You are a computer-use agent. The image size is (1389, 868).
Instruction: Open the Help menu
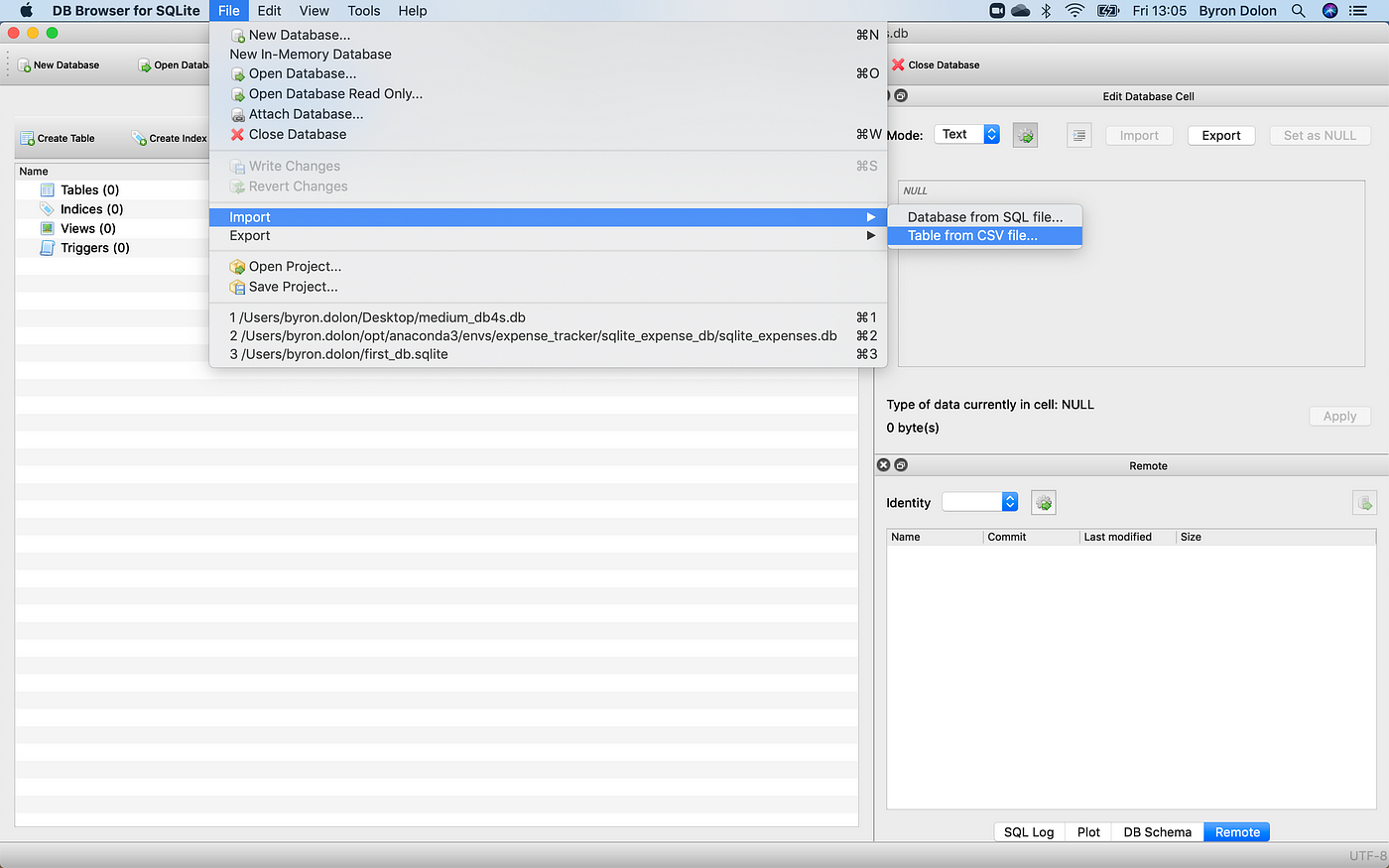point(413,11)
